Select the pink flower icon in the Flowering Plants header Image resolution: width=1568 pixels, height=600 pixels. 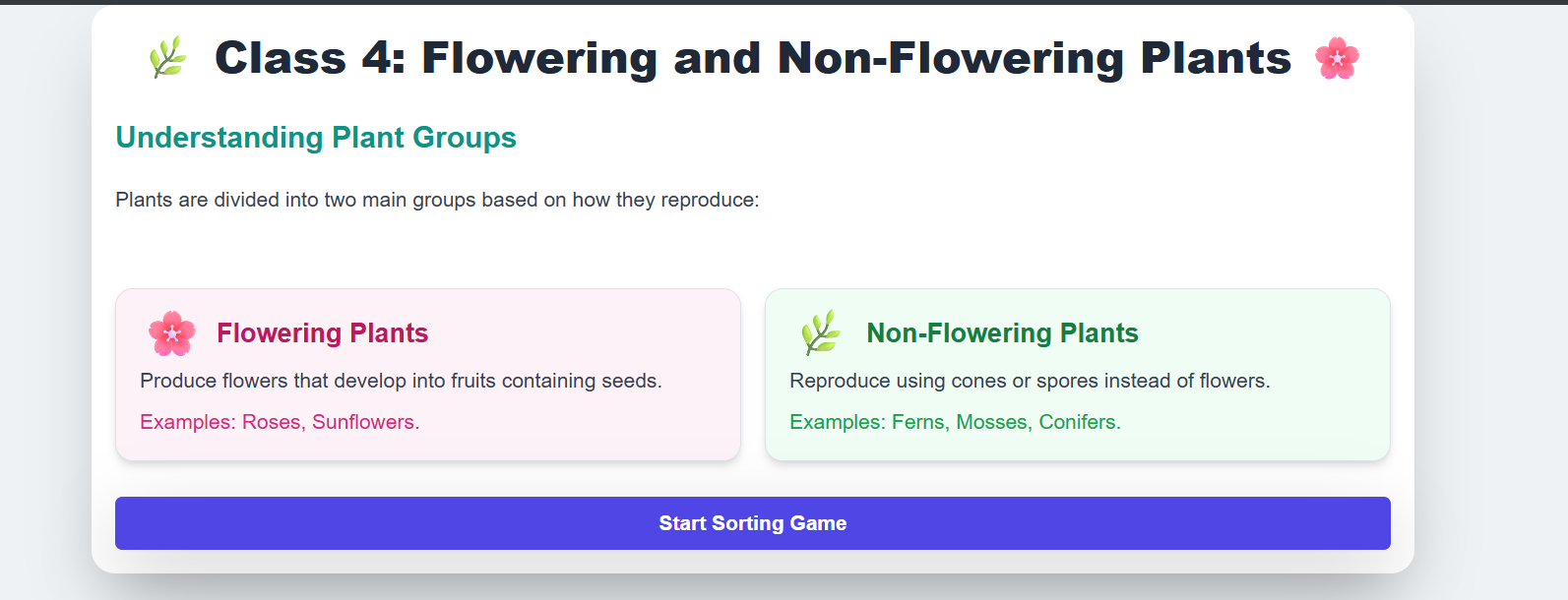click(171, 332)
